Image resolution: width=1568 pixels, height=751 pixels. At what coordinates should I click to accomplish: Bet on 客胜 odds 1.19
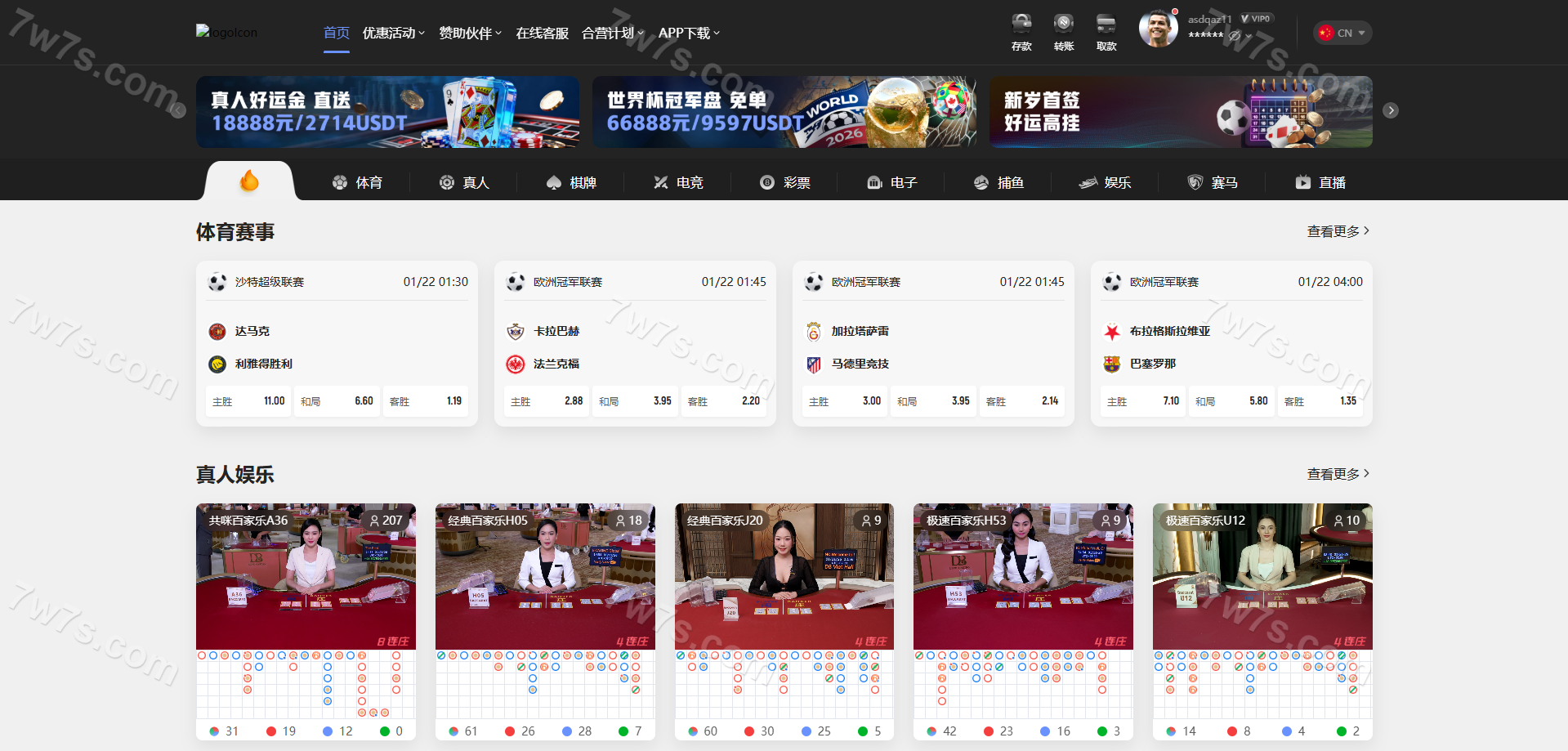click(426, 401)
